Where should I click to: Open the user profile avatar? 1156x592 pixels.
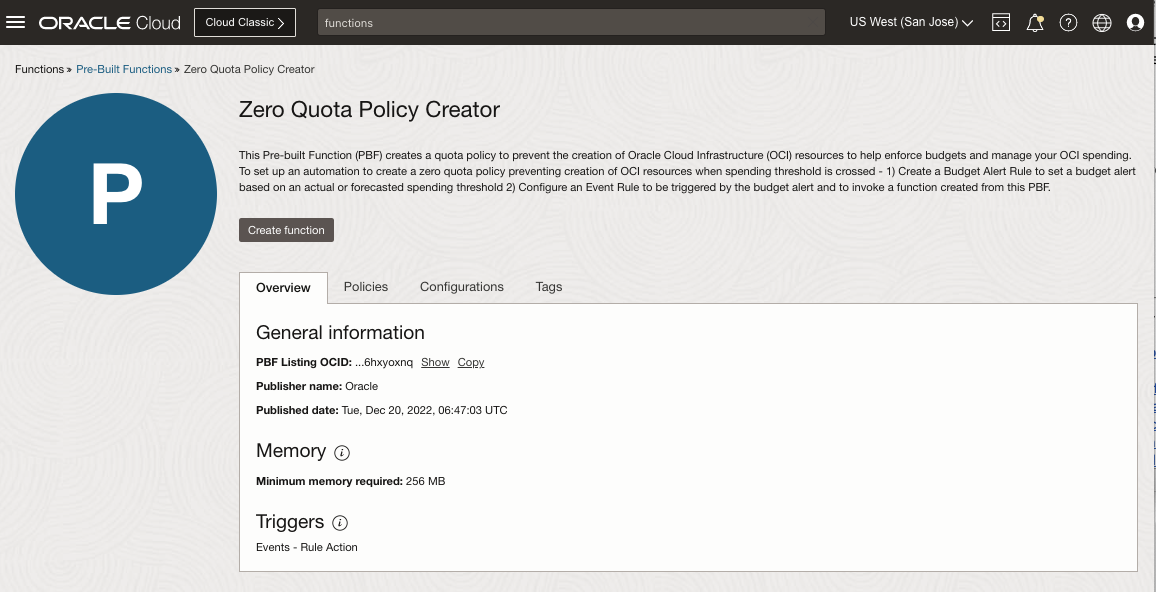coord(1135,21)
